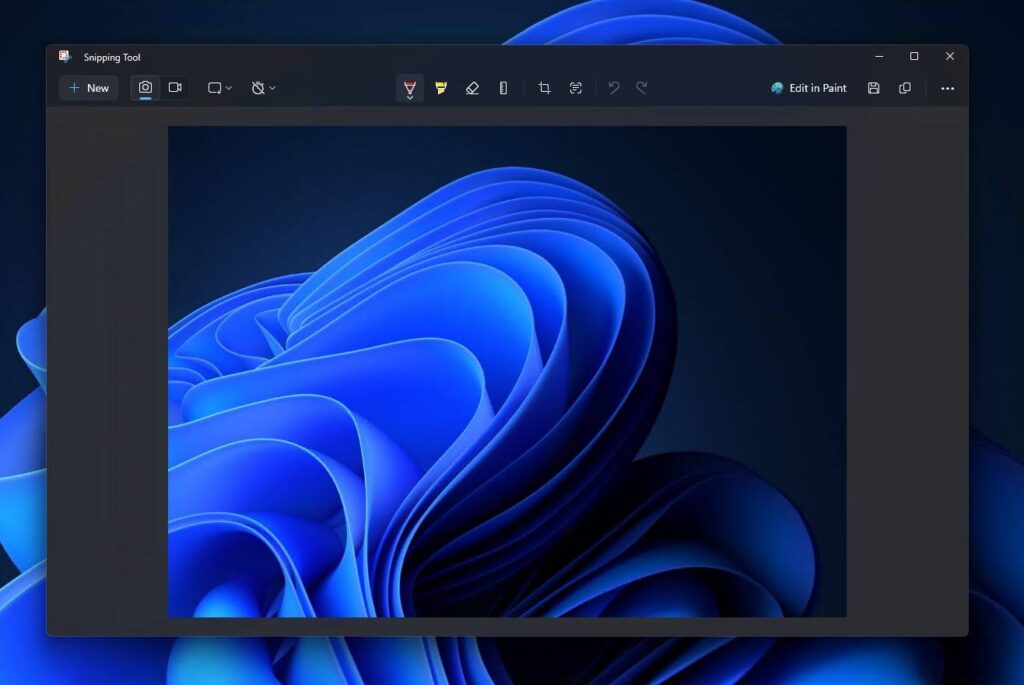The height and width of the screenshot is (685, 1024).
Task: Click the captured wallpaper snip image
Action: (507, 372)
